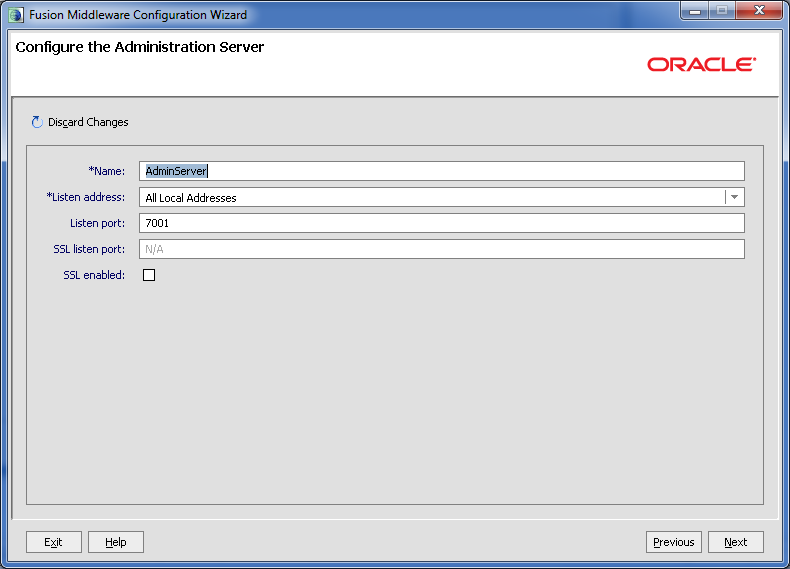Click the Listen port: label
790x569 pixels.
tap(97, 223)
